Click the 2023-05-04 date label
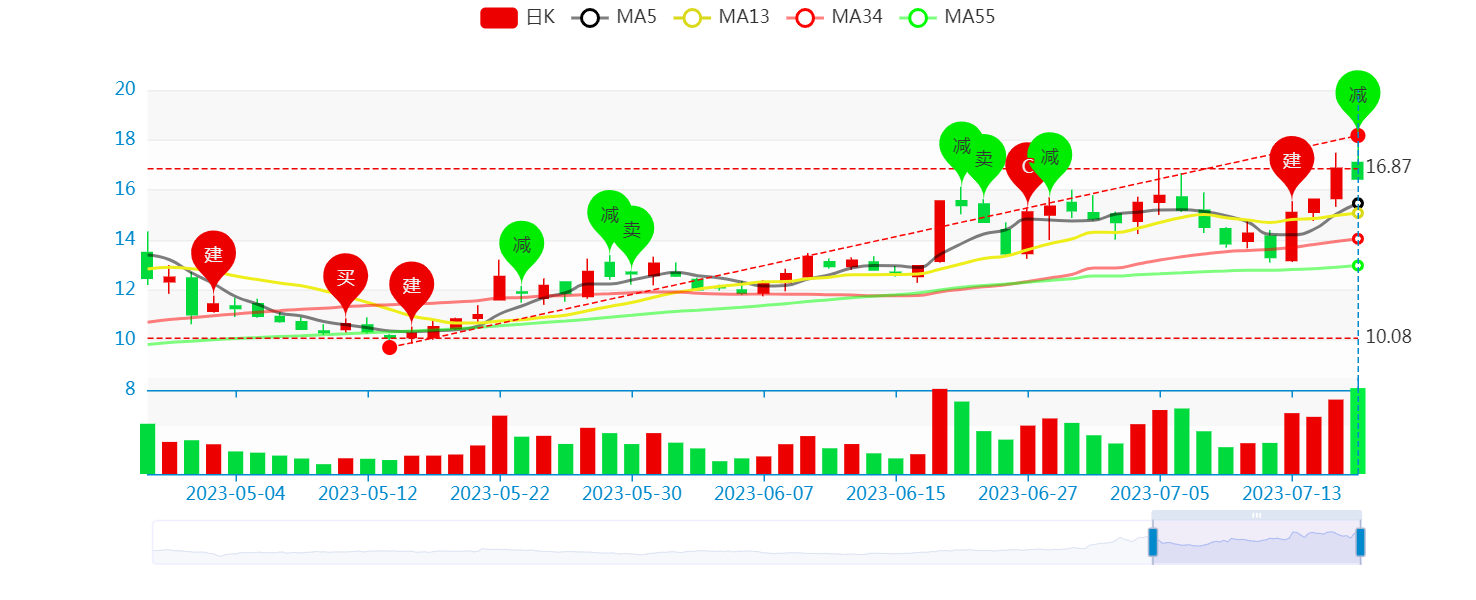 pos(236,493)
